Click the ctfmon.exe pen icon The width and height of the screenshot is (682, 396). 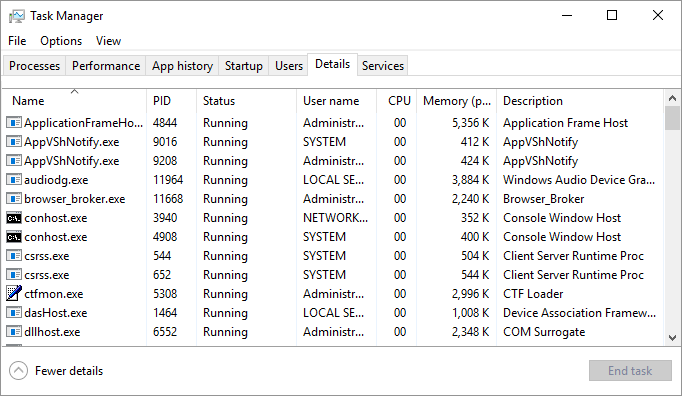point(14,293)
